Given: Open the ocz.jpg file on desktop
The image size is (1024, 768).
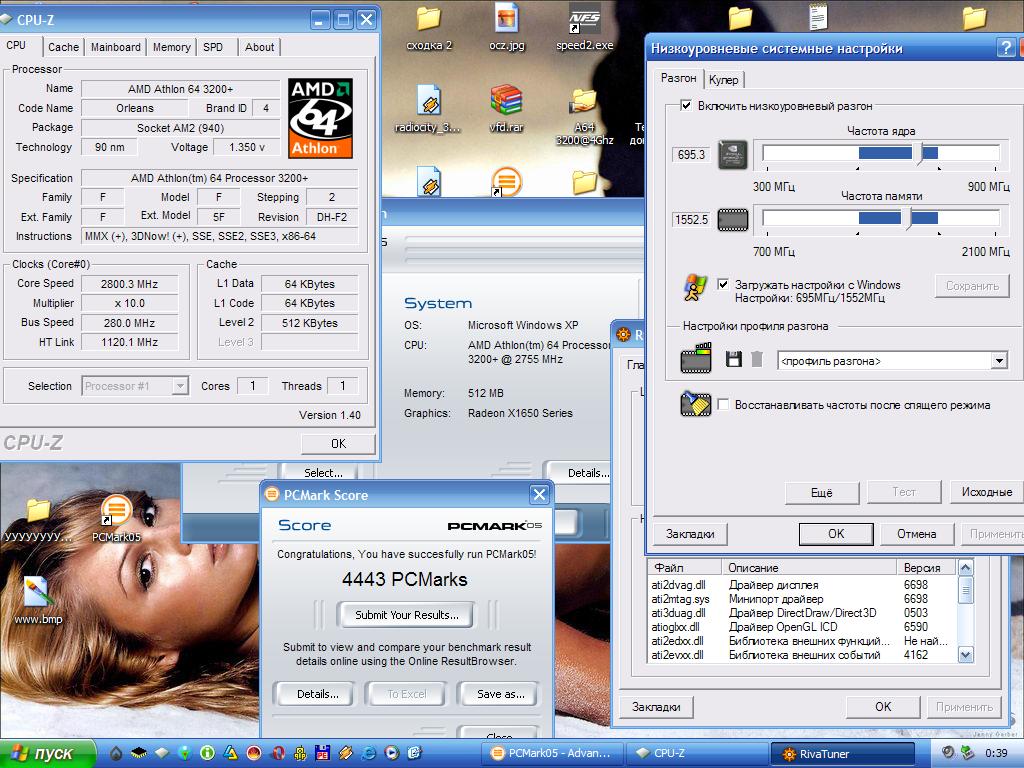Looking at the screenshot, I should (x=507, y=29).
